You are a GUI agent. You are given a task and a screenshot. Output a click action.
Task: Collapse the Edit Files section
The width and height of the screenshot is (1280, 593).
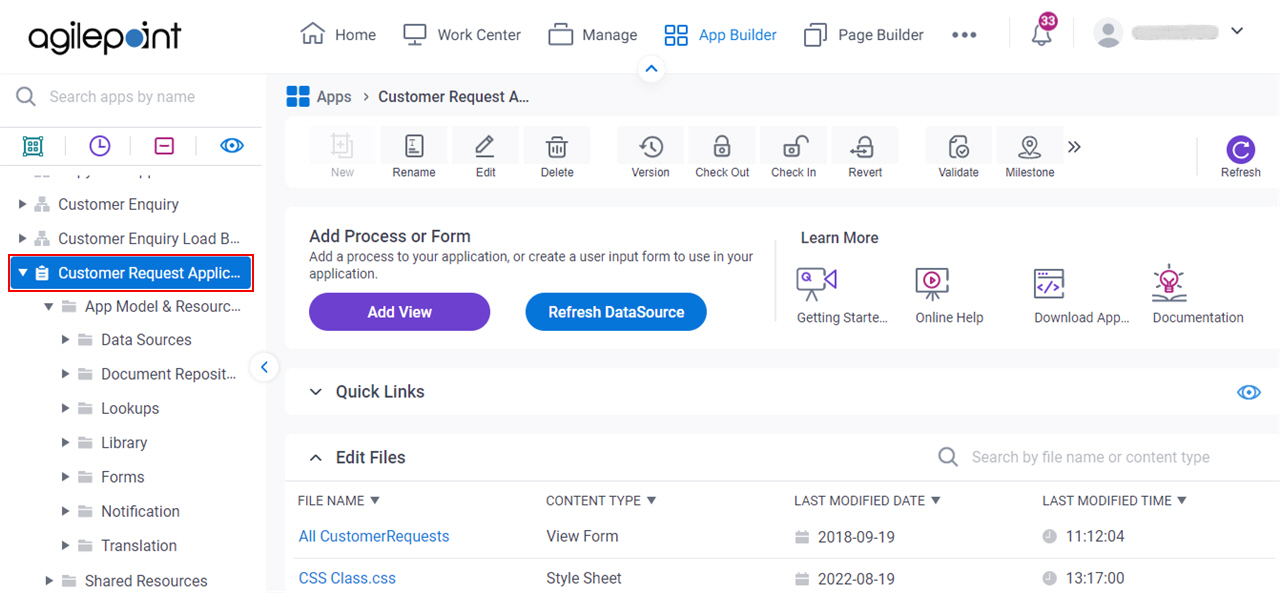[x=316, y=457]
